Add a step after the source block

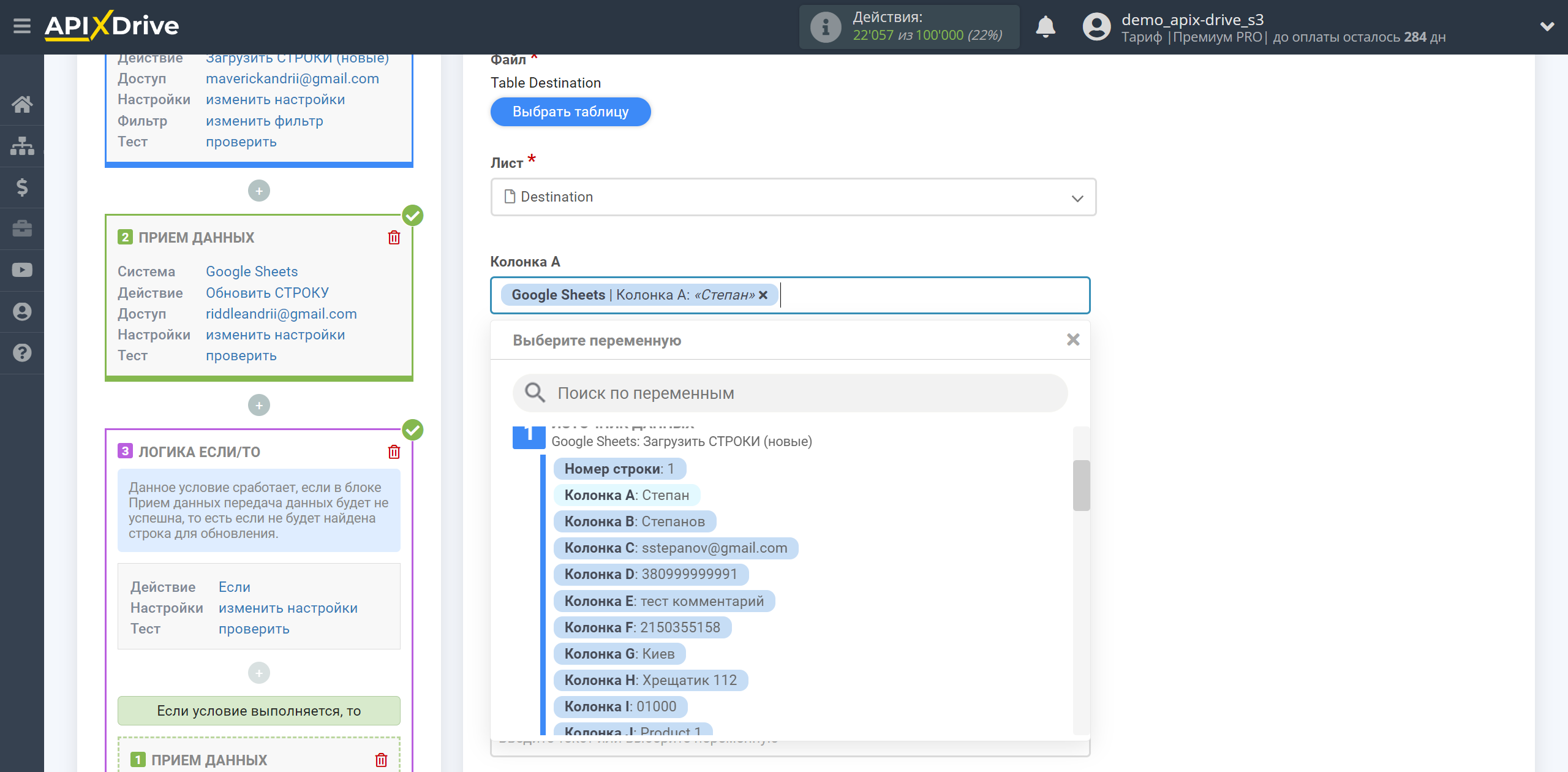tap(259, 191)
